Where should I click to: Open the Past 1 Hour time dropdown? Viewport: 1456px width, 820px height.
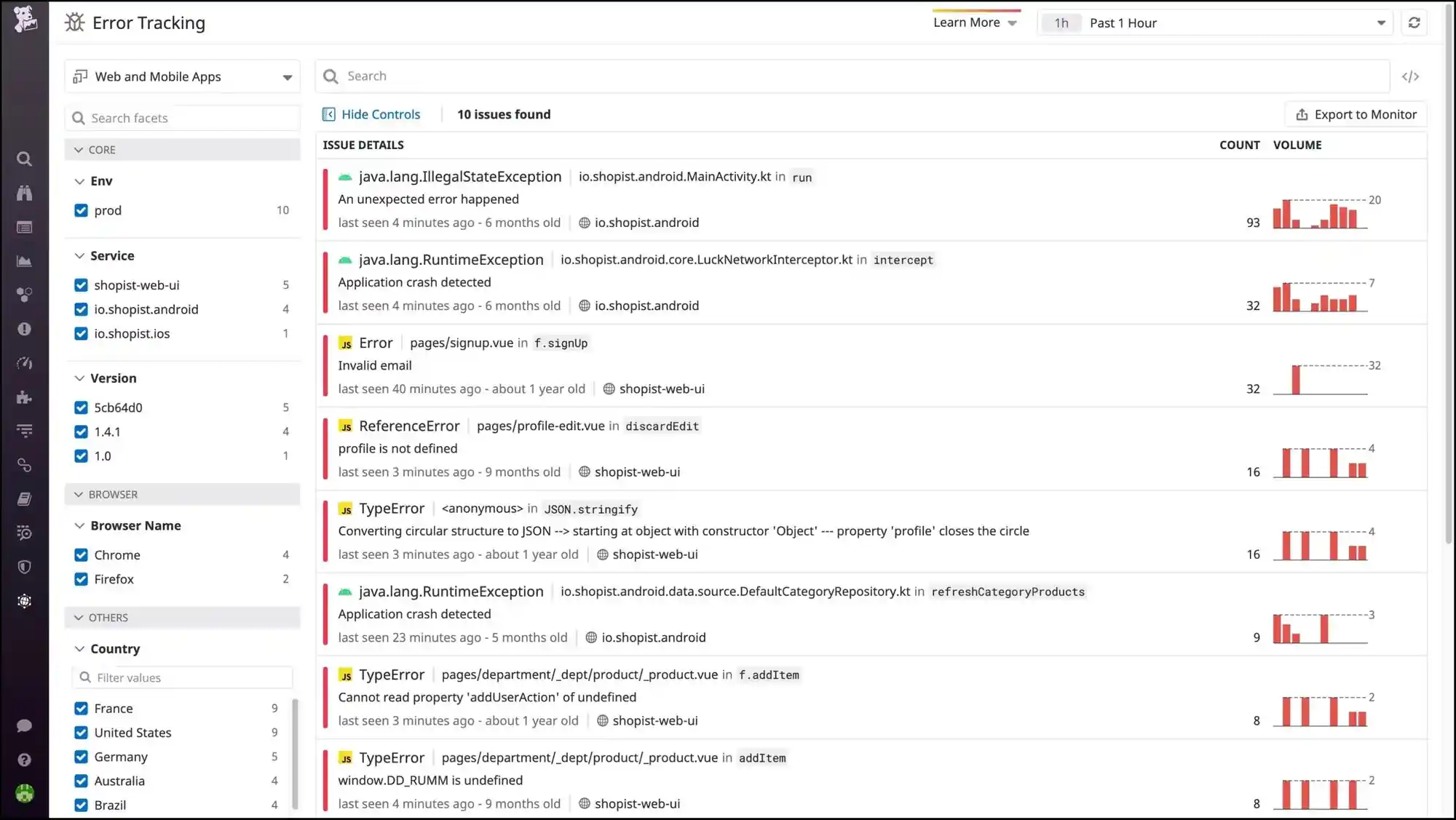(x=1214, y=23)
